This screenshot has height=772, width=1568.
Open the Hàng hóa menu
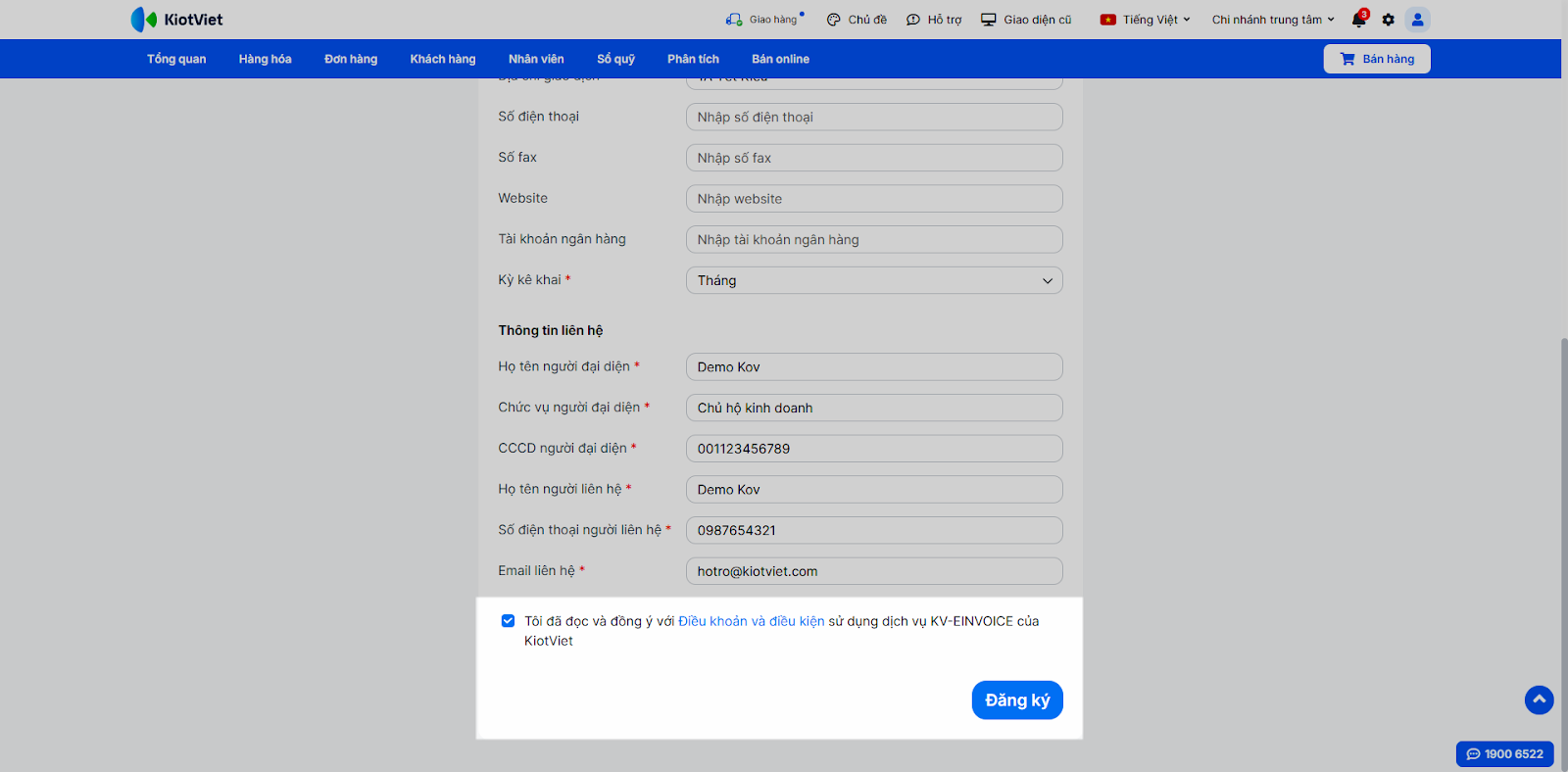coord(265,59)
